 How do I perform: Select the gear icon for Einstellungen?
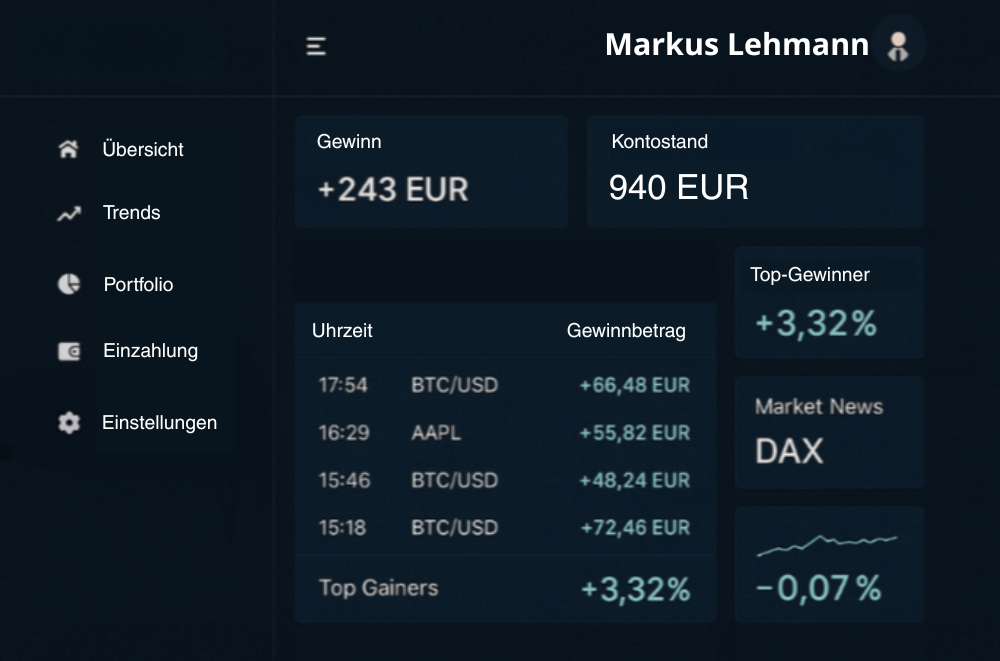[67, 422]
